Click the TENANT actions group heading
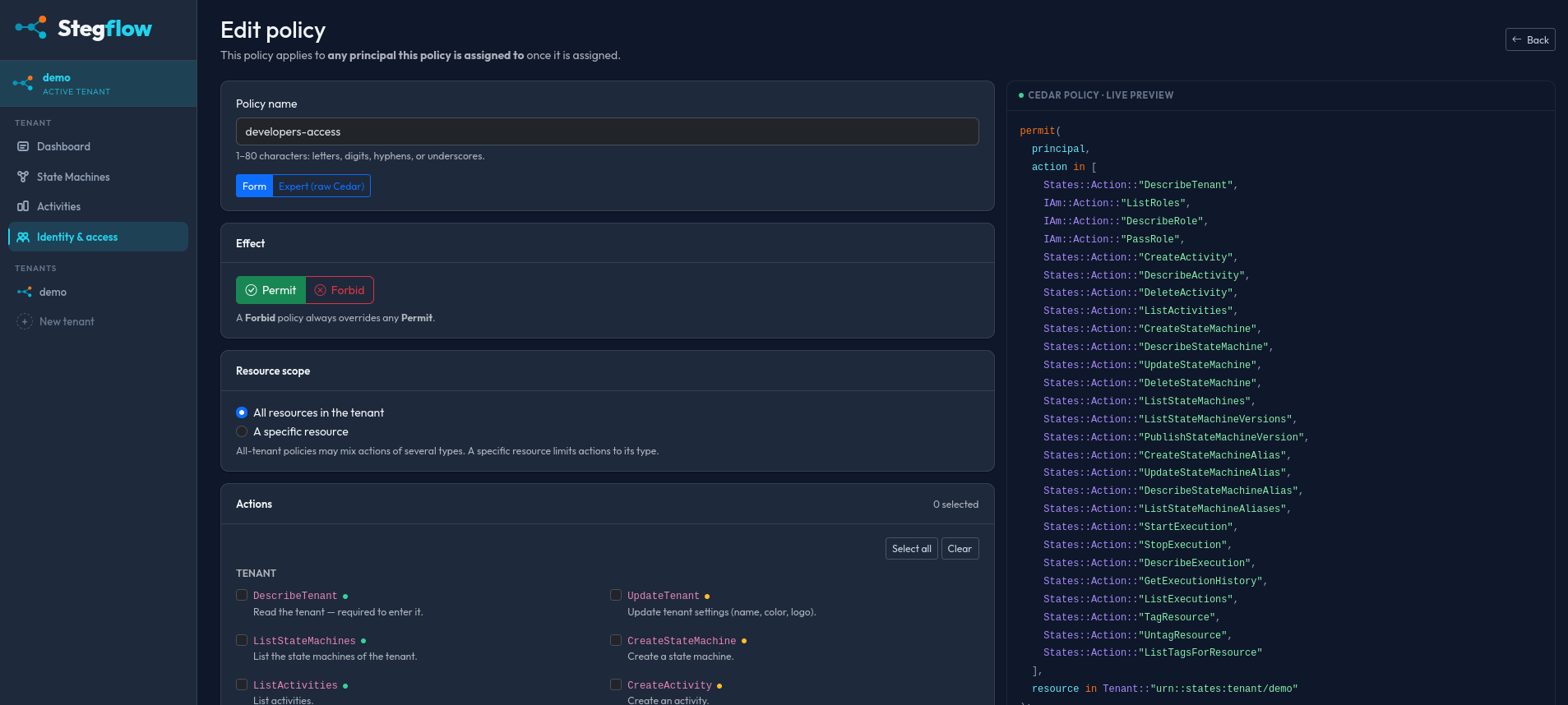The height and width of the screenshot is (705, 1568). [x=256, y=574]
